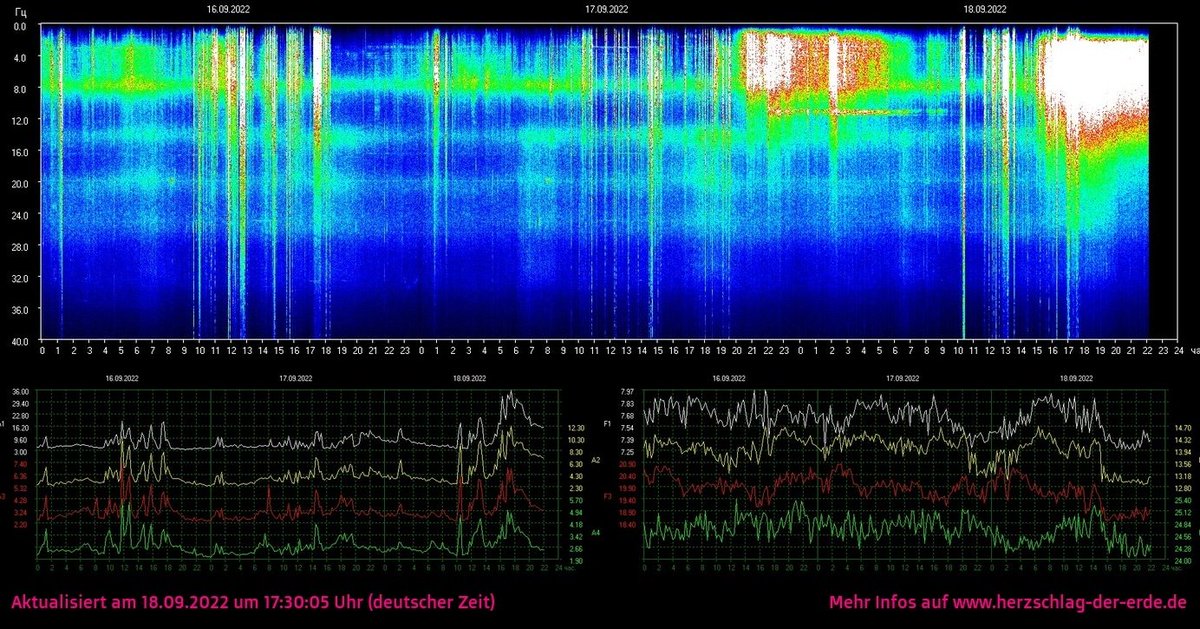
Task: Select the F3 channel label
Action: pos(608,495)
